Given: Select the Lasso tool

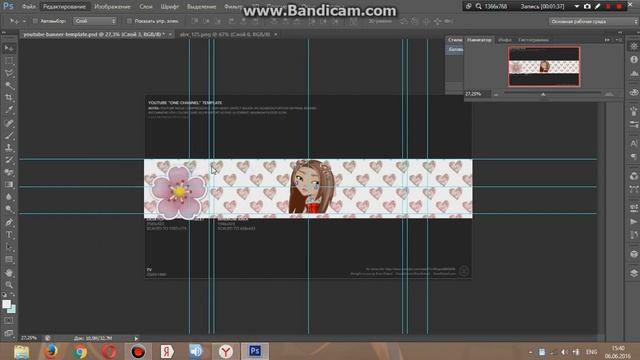Looking at the screenshot, I should pos(9,73).
